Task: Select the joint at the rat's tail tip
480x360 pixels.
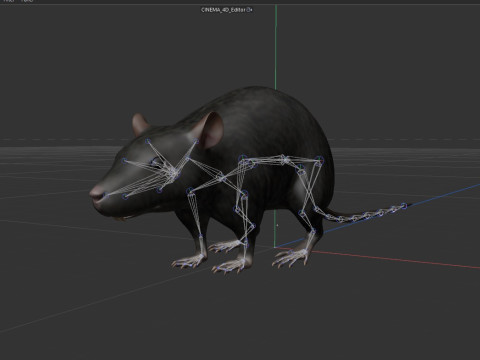Action: (x=404, y=206)
